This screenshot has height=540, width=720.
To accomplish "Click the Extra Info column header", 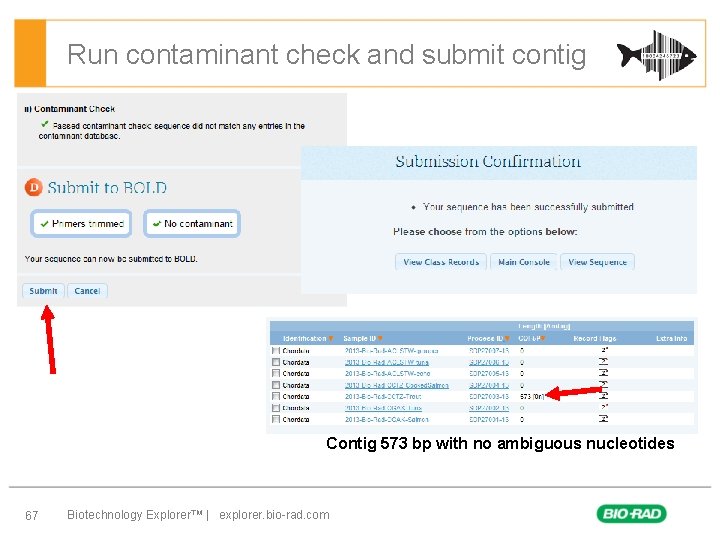I will click(x=671, y=338).
